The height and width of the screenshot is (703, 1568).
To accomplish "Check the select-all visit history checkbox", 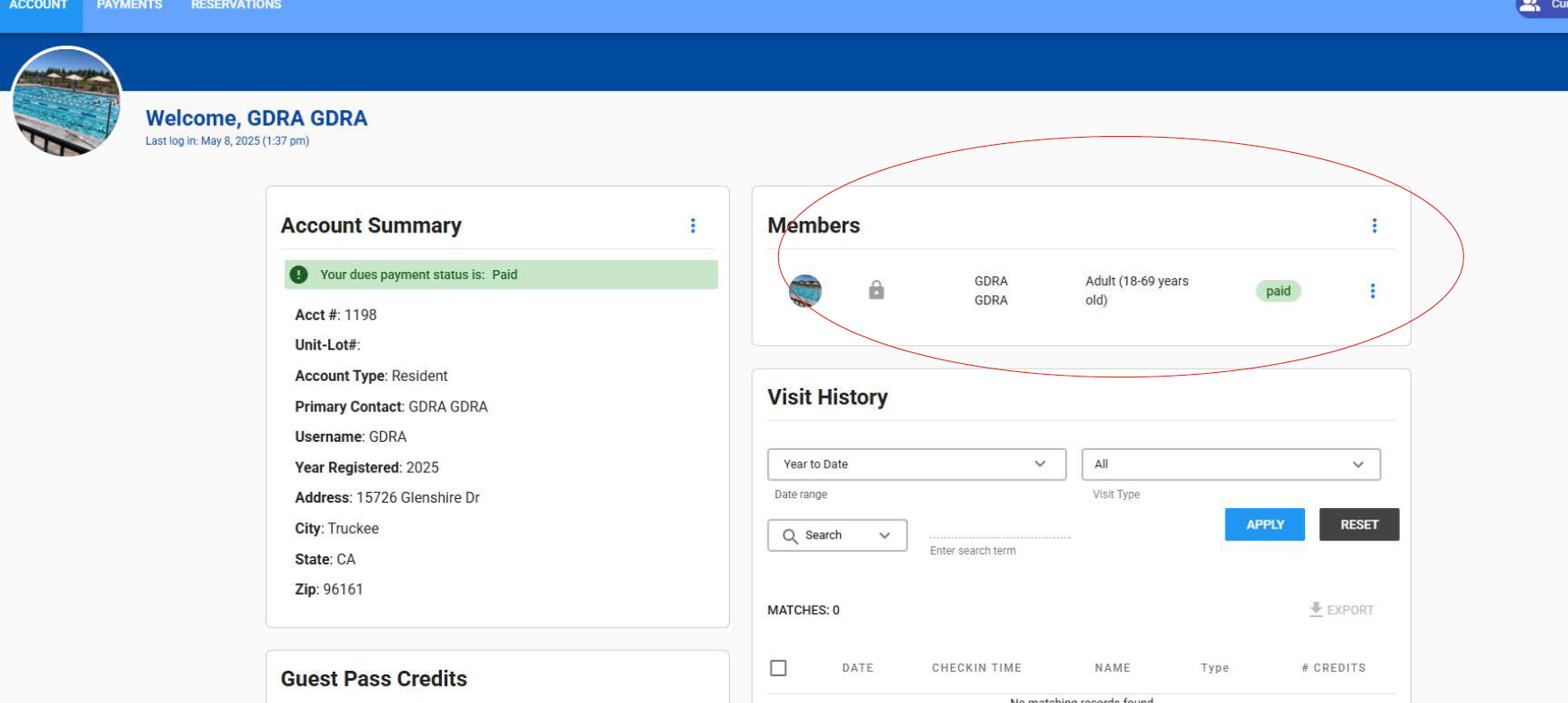I will click(x=778, y=668).
